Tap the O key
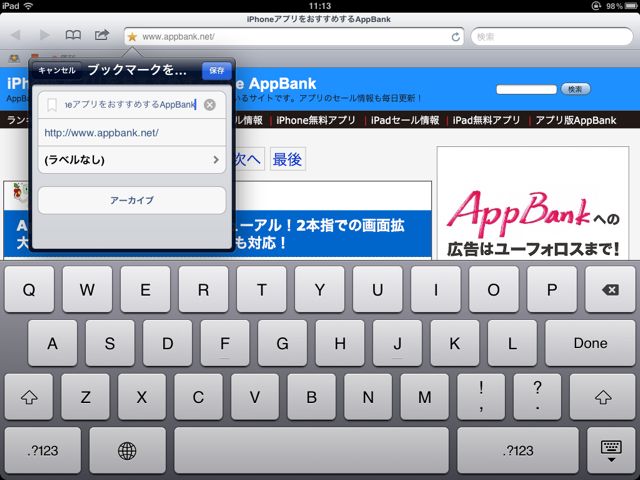Screen dimensions: 640x480 (493, 289)
